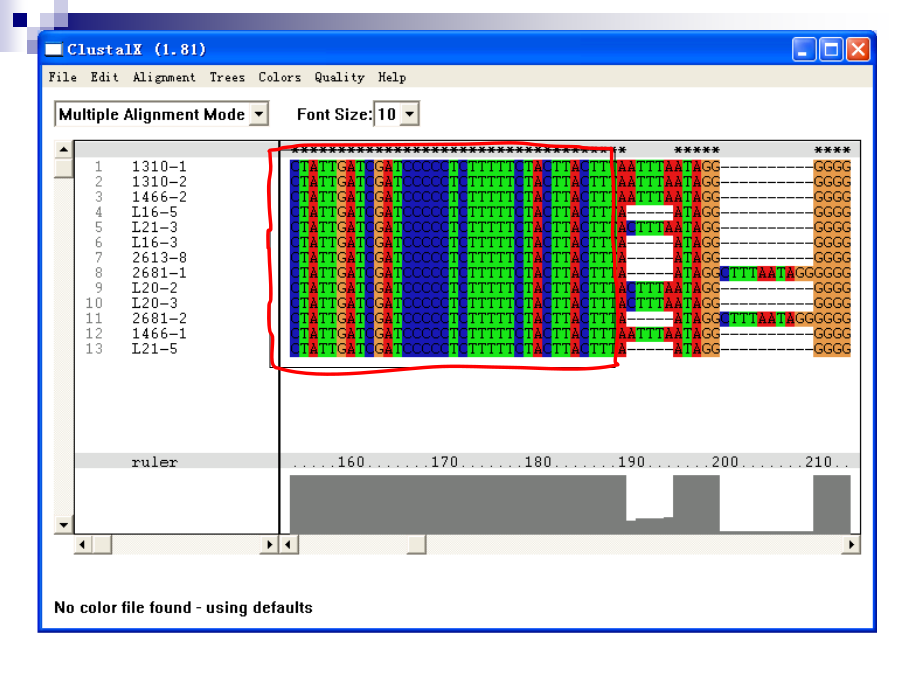The height and width of the screenshot is (675, 900).
Task: Click the Font Size value field showing 10
Action: (x=387, y=114)
